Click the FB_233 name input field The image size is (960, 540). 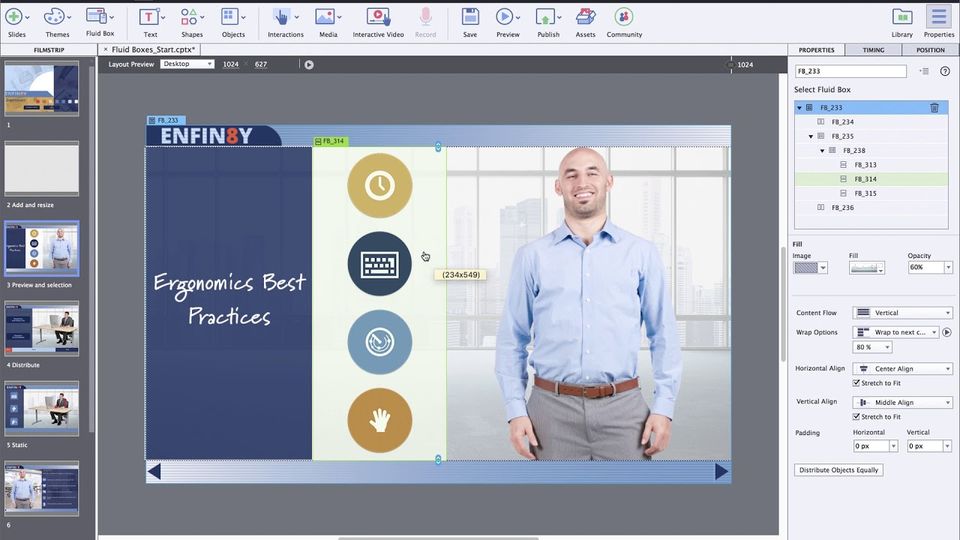pyautogui.click(x=850, y=71)
